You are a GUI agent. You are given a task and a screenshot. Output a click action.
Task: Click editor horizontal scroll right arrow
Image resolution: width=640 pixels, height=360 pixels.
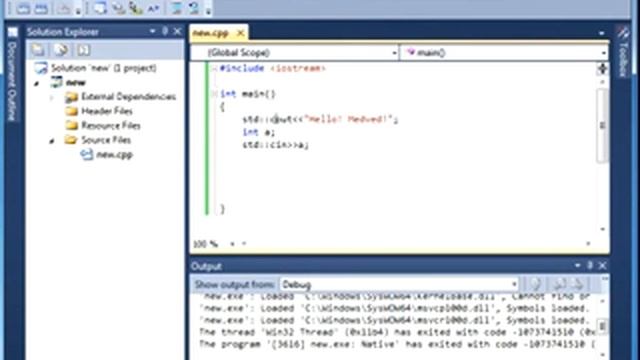pos(588,244)
